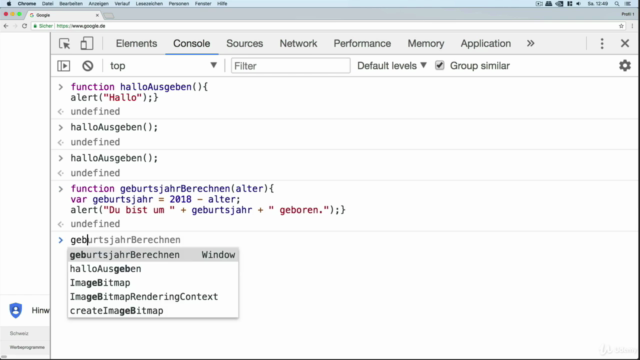Close DevTools with the X icon
This screenshot has width=640, height=360.
[x=624, y=43]
